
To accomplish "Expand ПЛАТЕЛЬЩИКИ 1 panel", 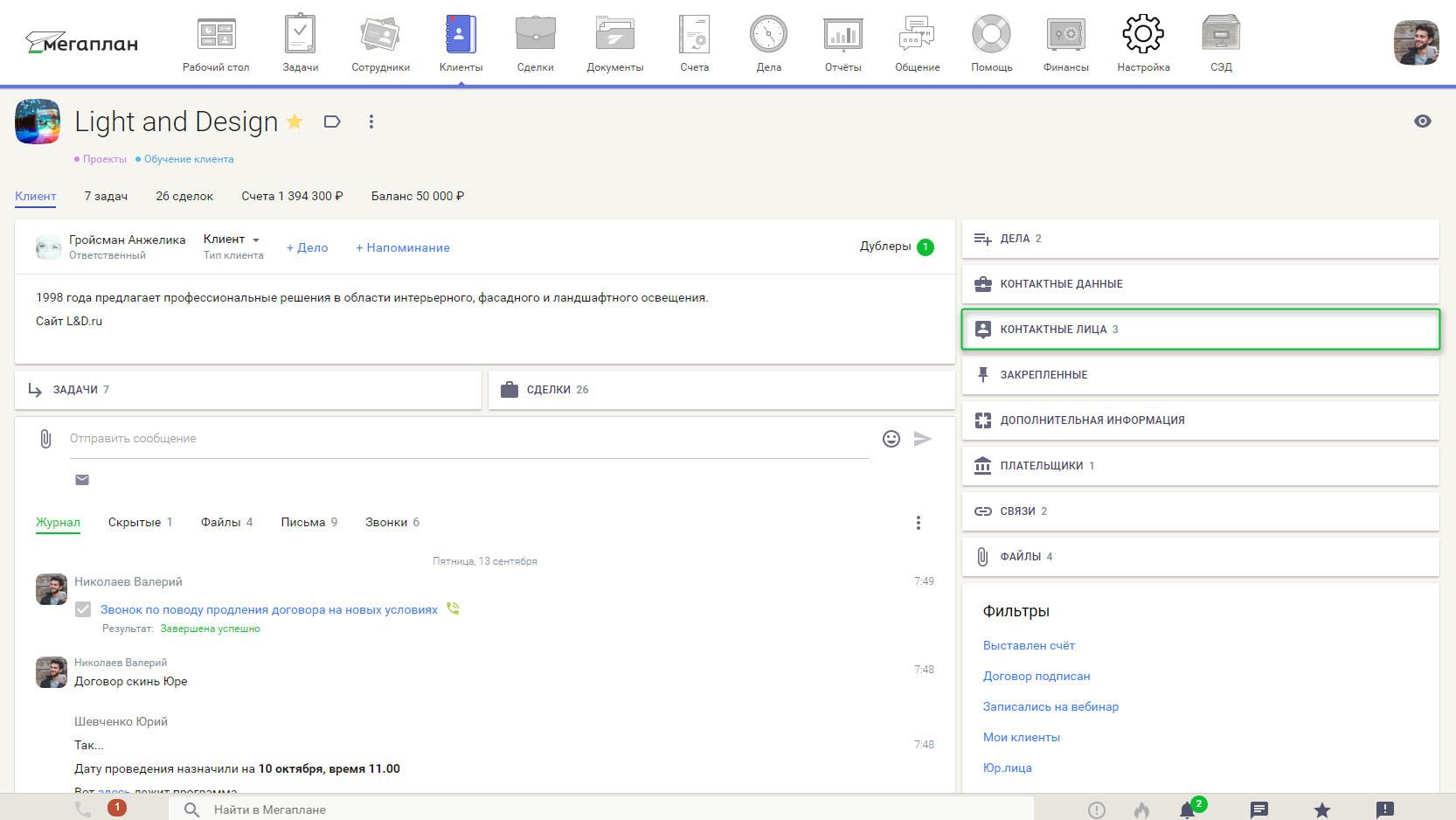I will tap(1200, 466).
